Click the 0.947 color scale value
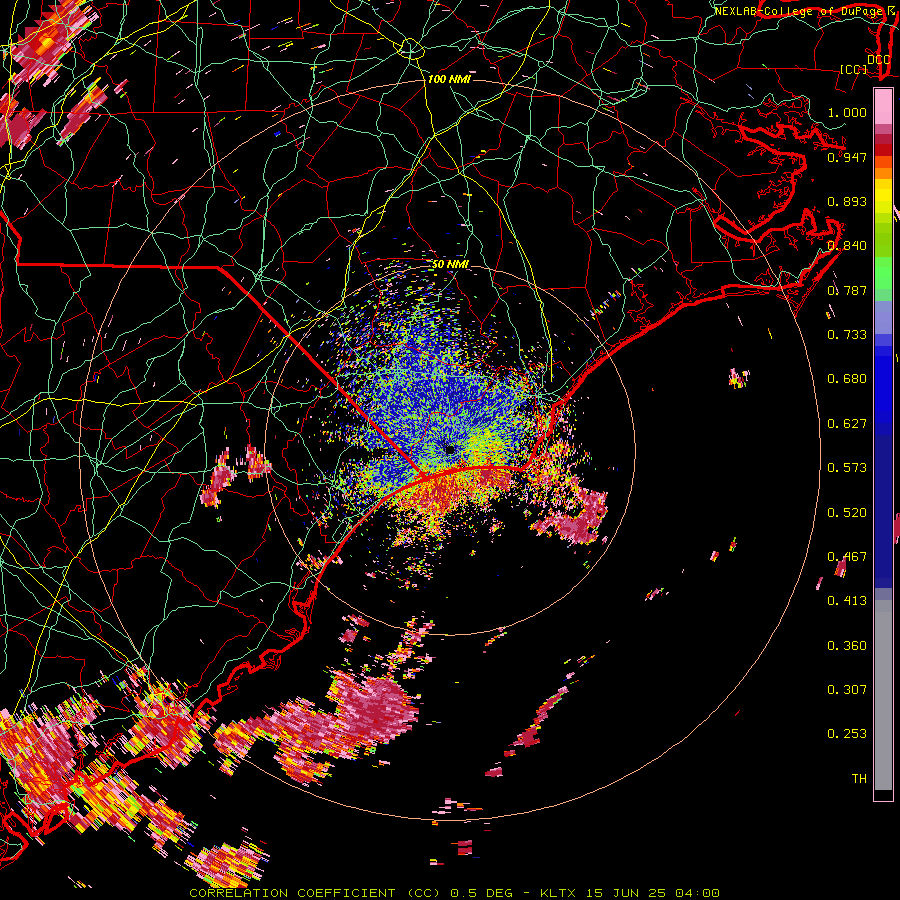900x900 pixels. [x=847, y=157]
